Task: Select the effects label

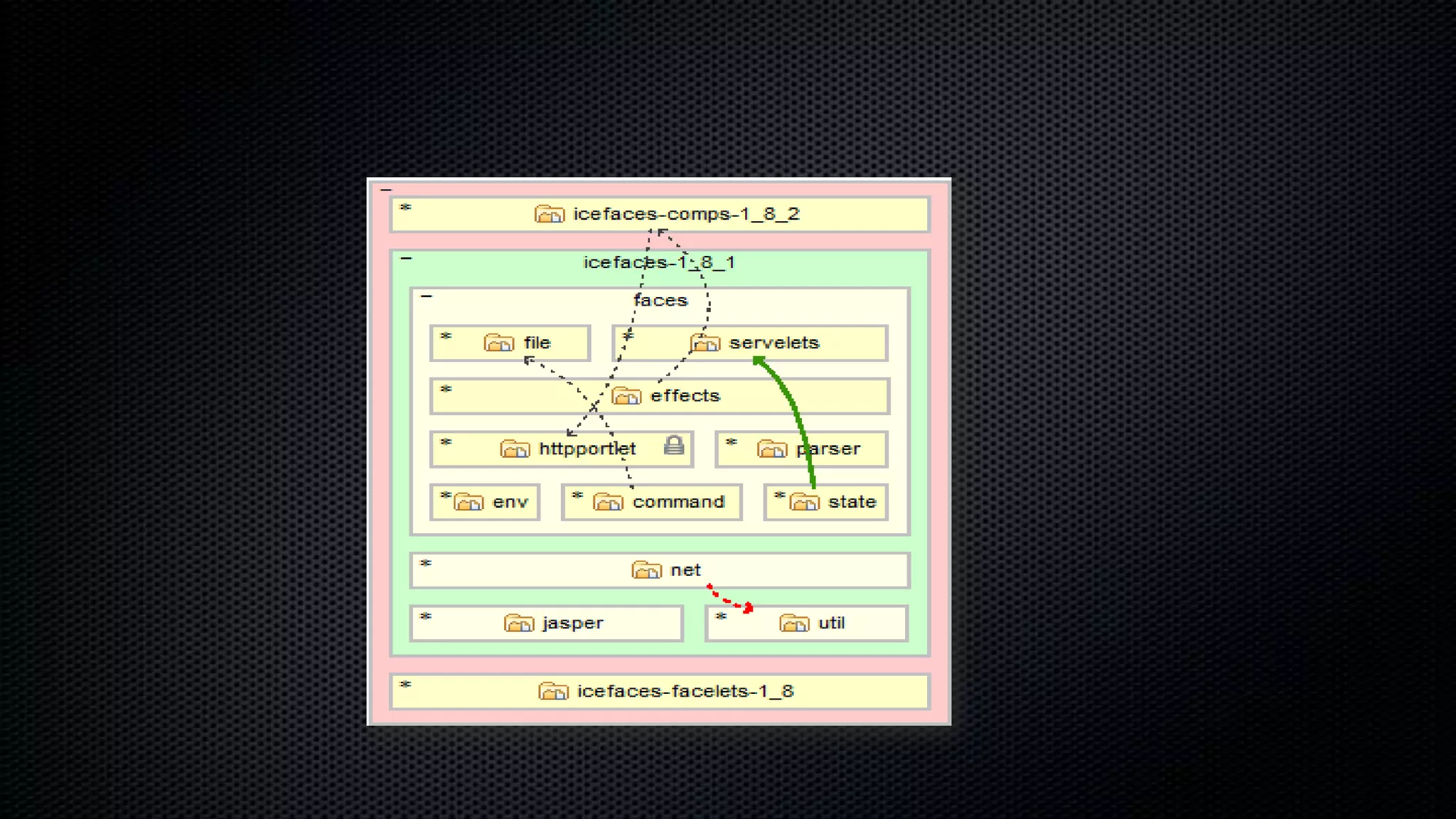Action: click(685, 396)
